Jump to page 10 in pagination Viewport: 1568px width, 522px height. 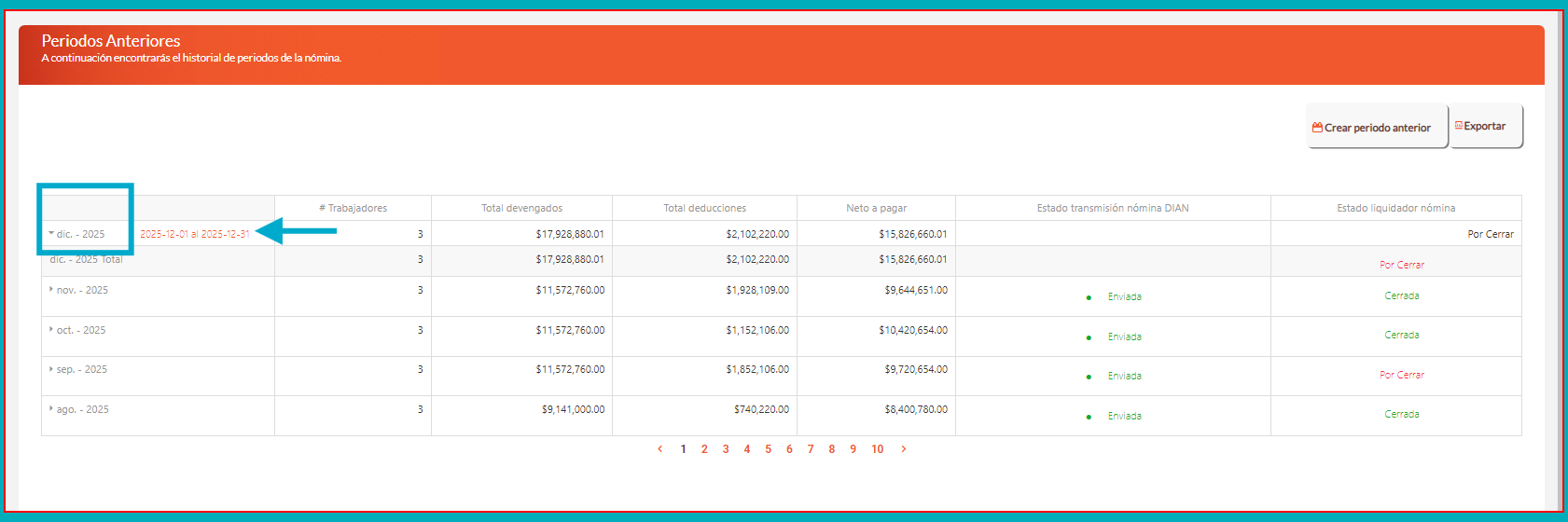pyautogui.click(x=877, y=449)
